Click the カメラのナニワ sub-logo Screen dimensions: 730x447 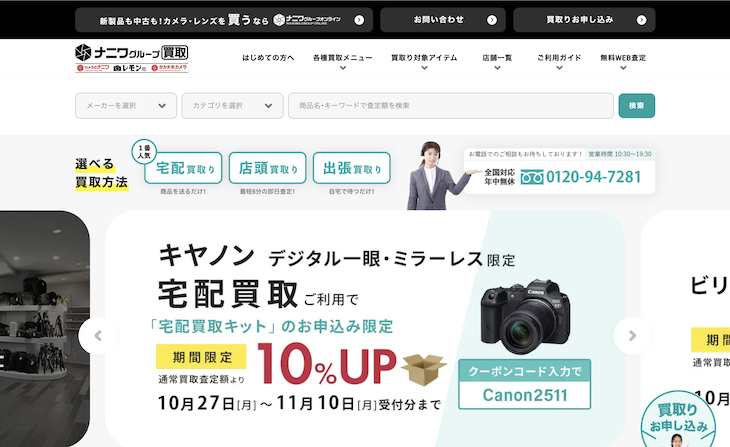[x=93, y=68]
